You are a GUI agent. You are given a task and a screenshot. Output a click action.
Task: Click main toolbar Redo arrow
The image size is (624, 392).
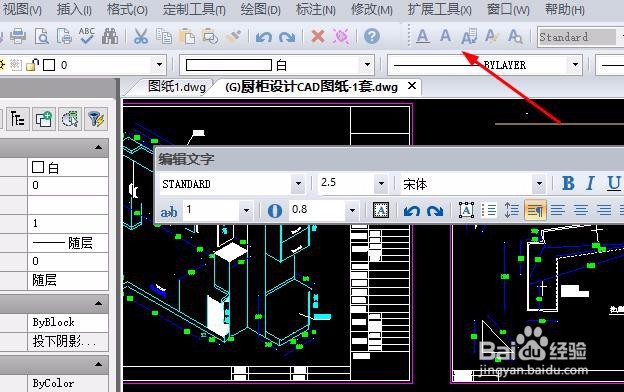(287, 37)
